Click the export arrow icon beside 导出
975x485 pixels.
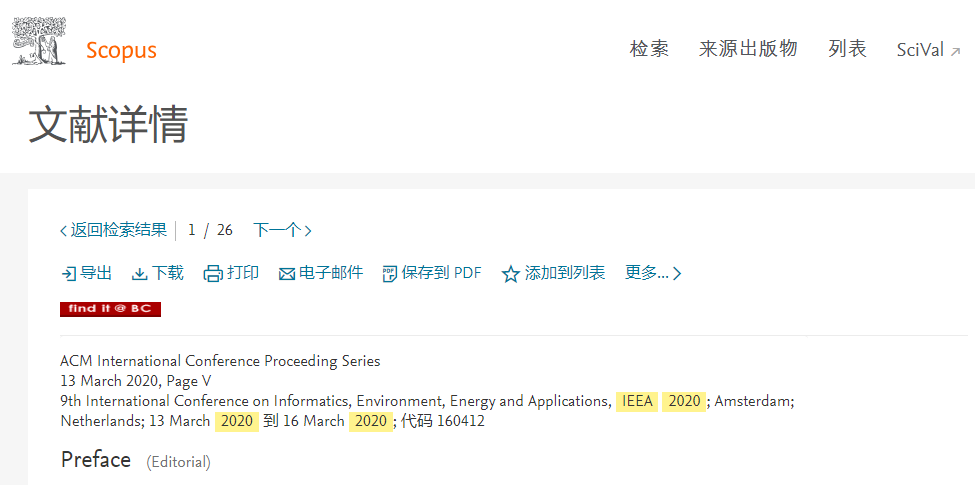click(68, 274)
